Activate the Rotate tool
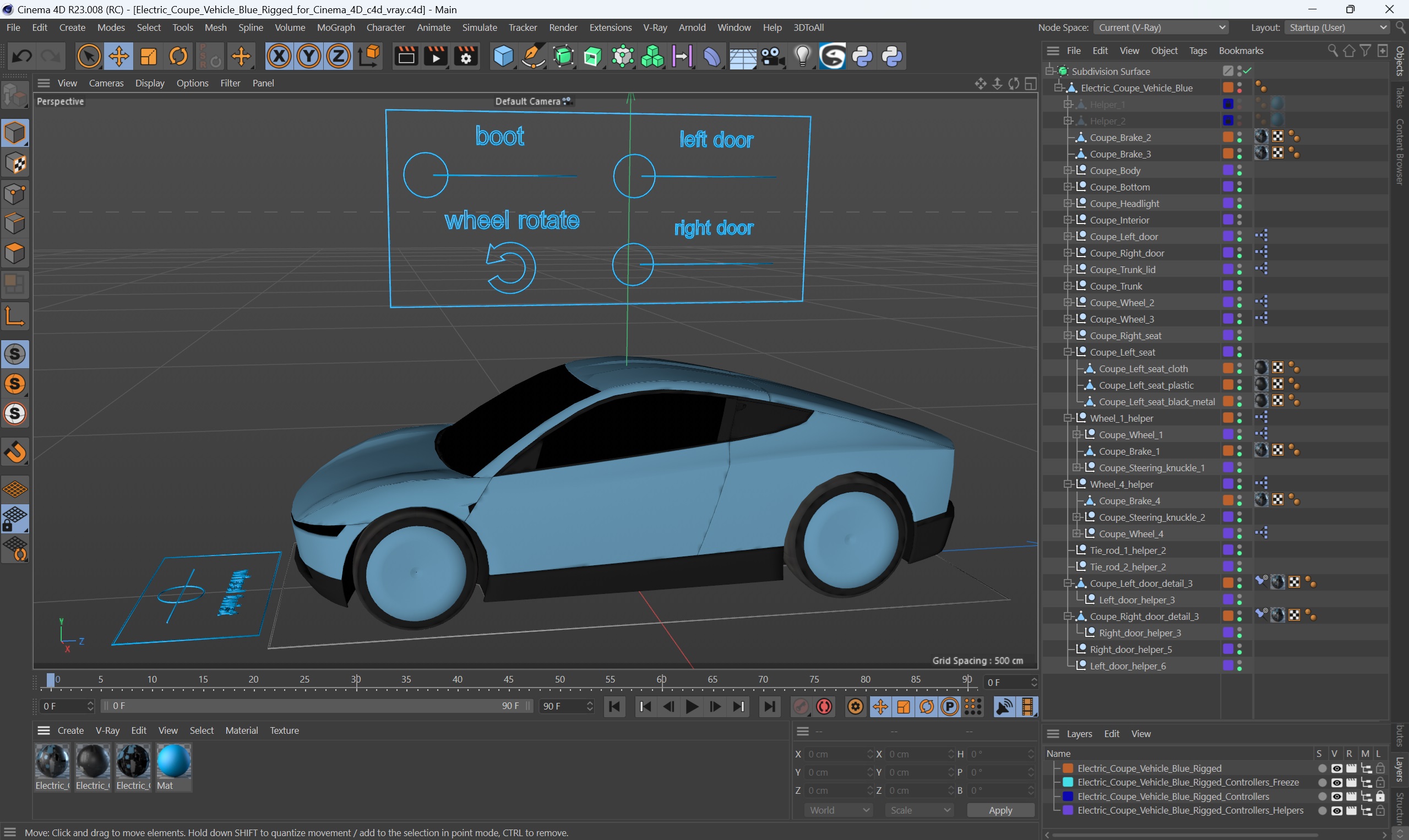1409x840 pixels. click(179, 56)
